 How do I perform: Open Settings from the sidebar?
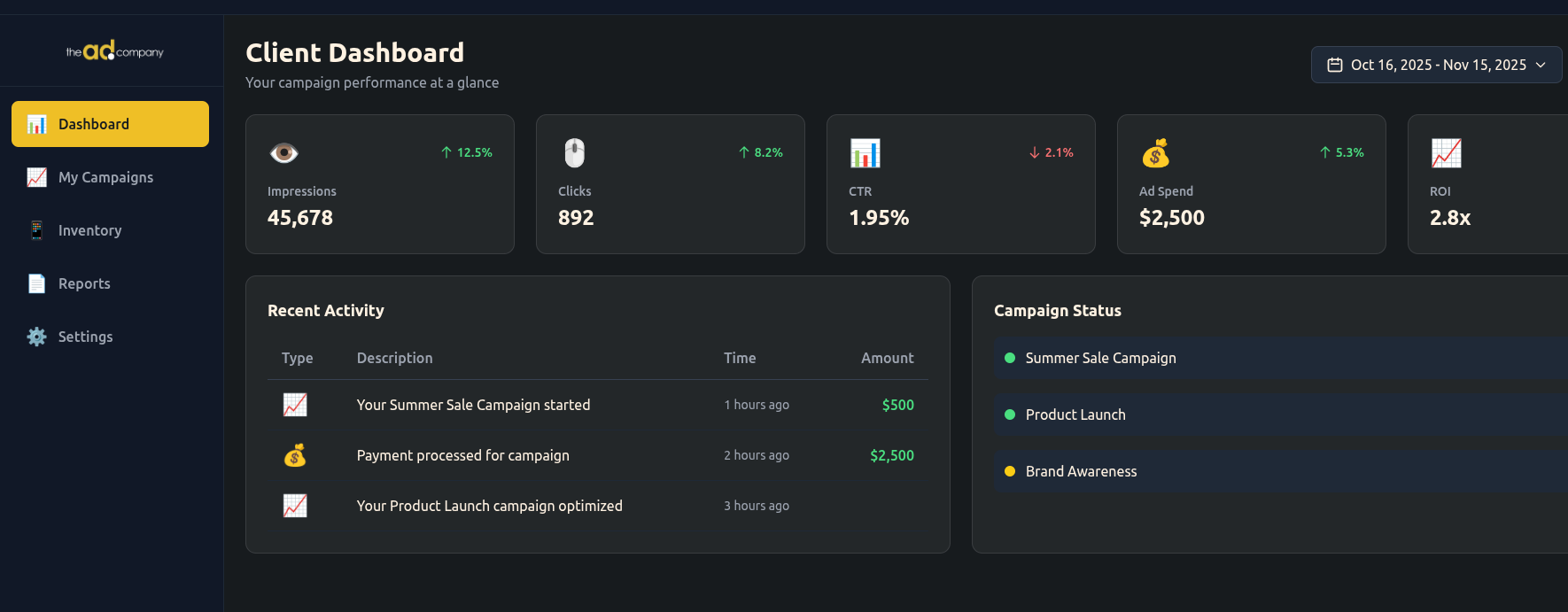pos(85,337)
